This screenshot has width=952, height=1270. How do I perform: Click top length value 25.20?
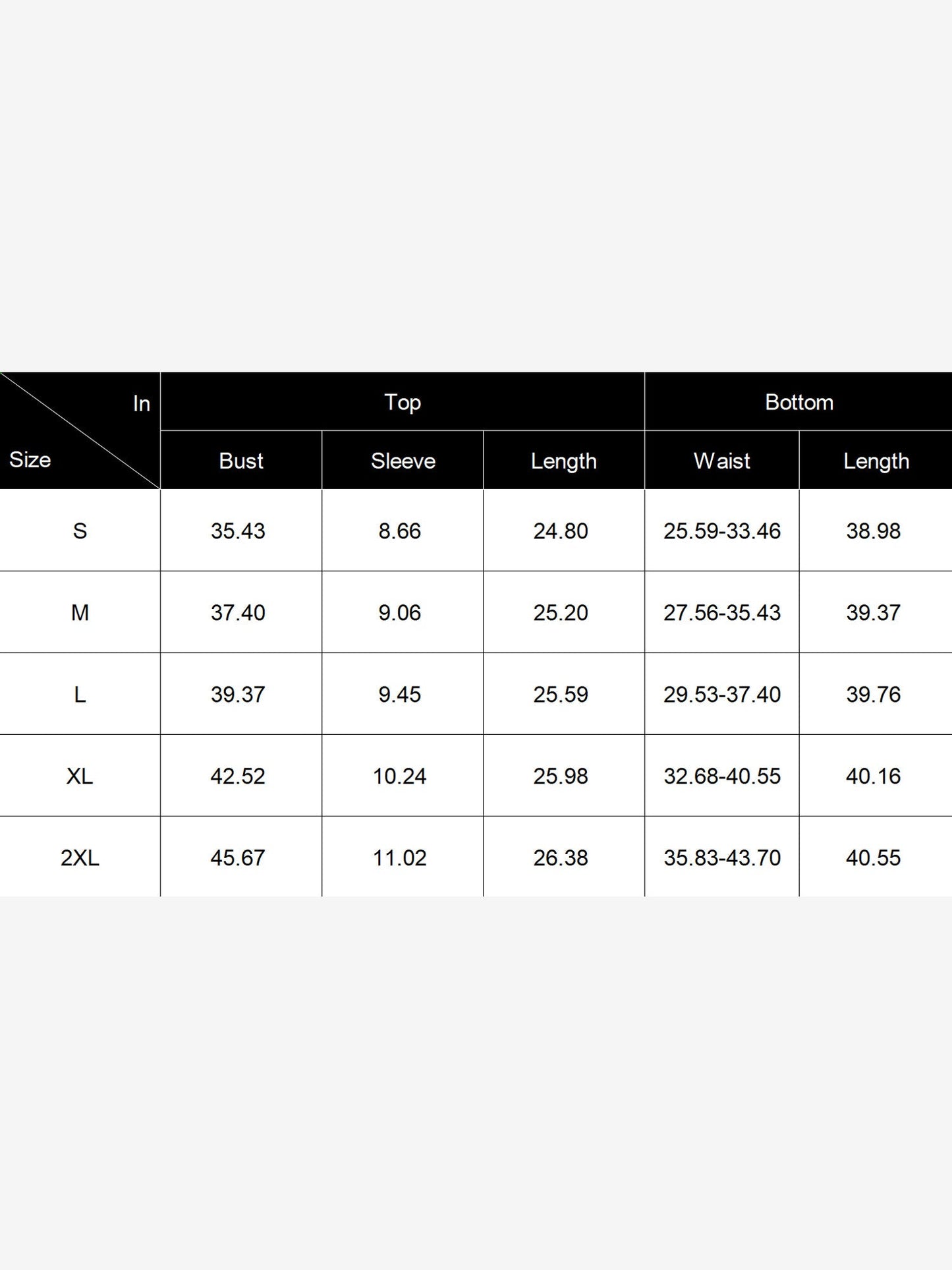coord(561,612)
